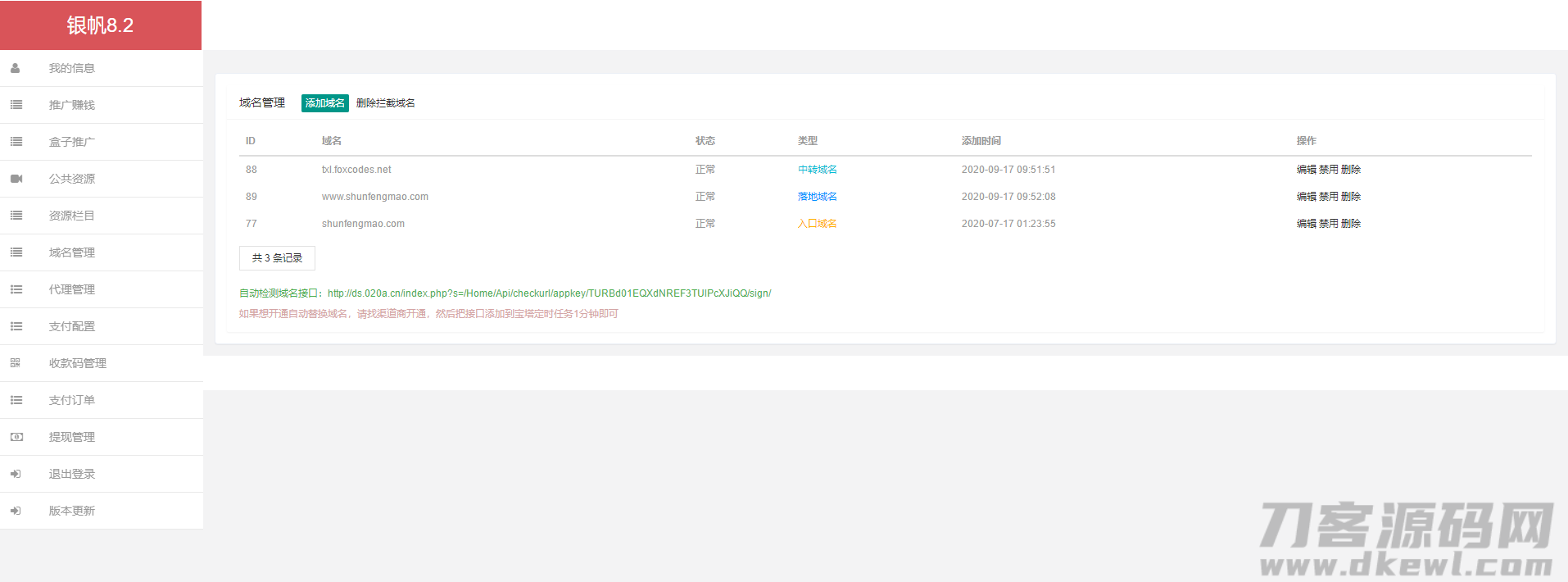Click the list icon beside 支付订单

tap(16, 400)
